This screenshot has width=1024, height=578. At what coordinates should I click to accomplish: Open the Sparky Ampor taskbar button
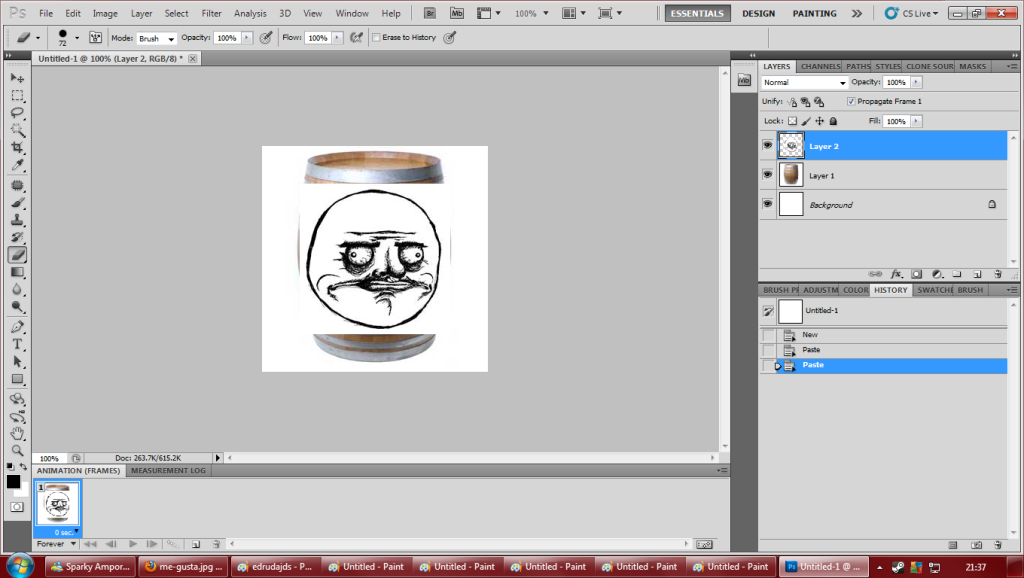91,567
